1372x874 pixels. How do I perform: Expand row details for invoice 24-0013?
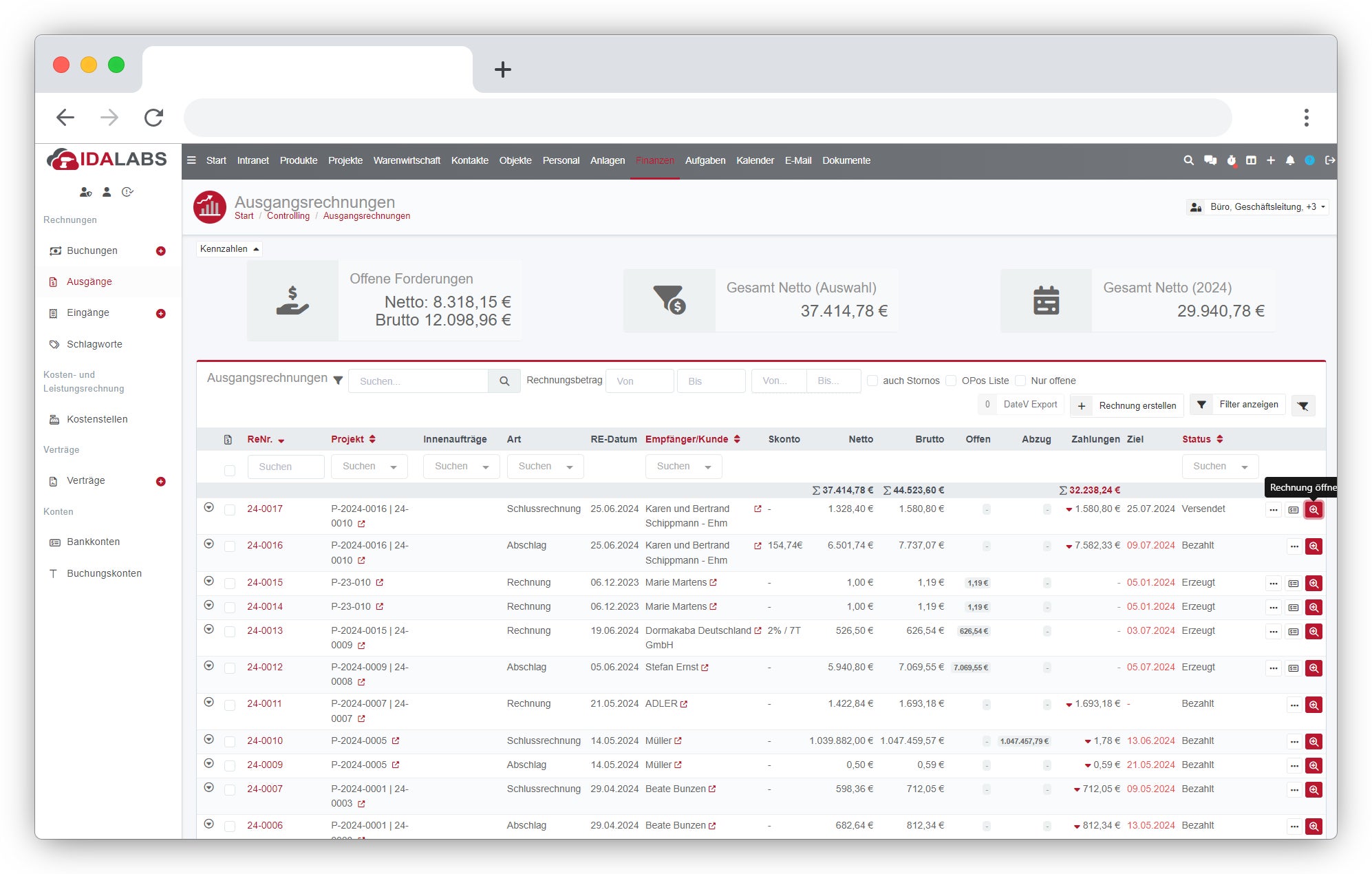pyautogui.click(x=209, y=630)
